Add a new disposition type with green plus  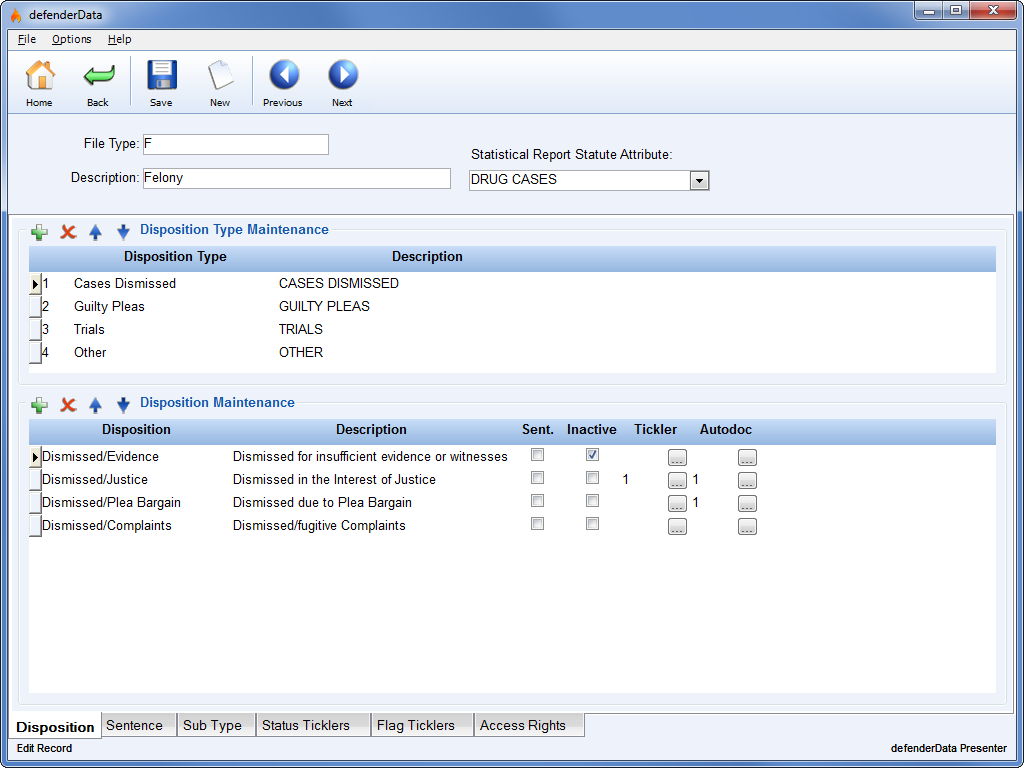(40, 231)
